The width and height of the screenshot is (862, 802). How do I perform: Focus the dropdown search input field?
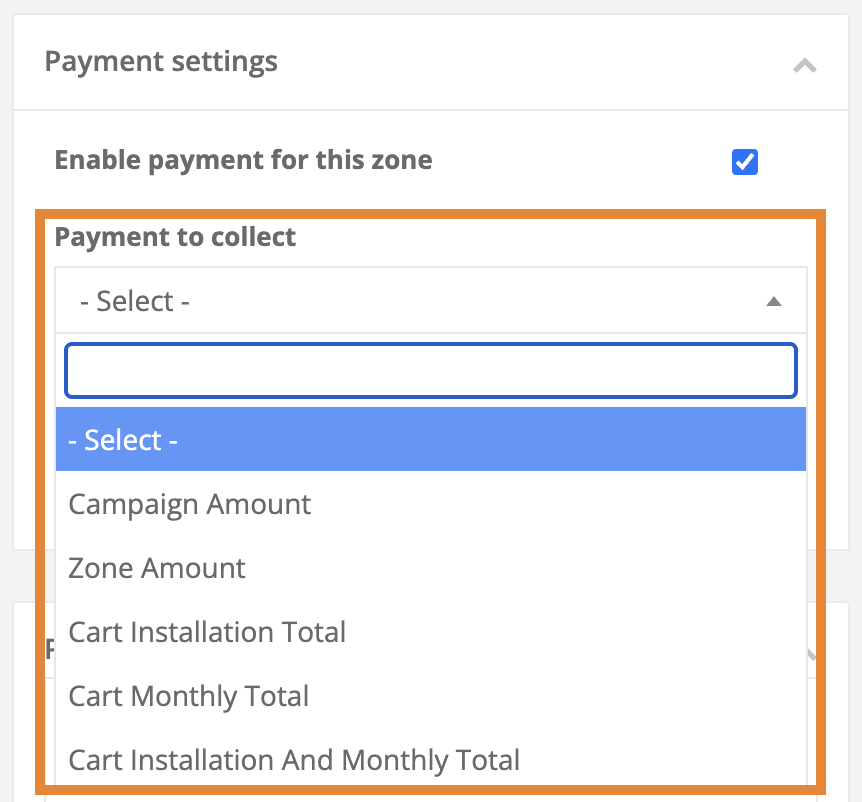(430, 372)
